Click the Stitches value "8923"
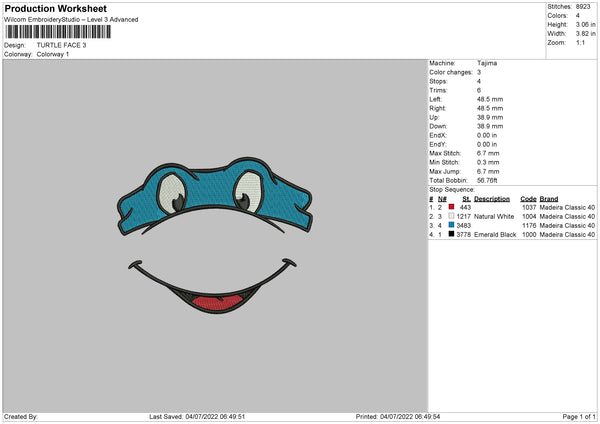 point(583,7)
